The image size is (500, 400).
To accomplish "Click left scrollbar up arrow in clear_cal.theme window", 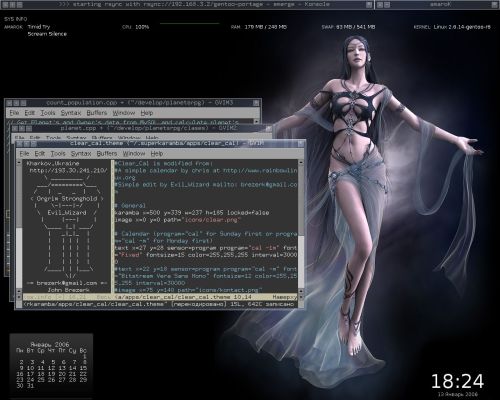I will (19, 162).
